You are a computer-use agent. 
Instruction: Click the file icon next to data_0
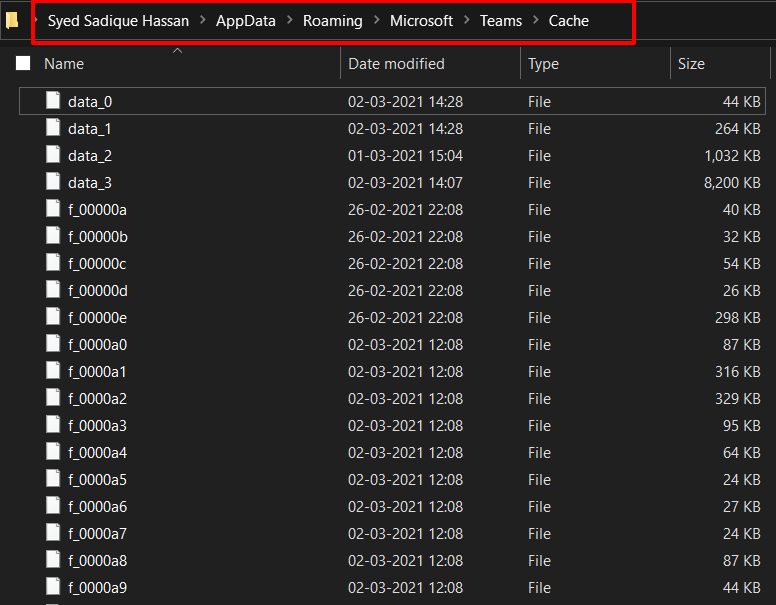(x=53, y=101)
